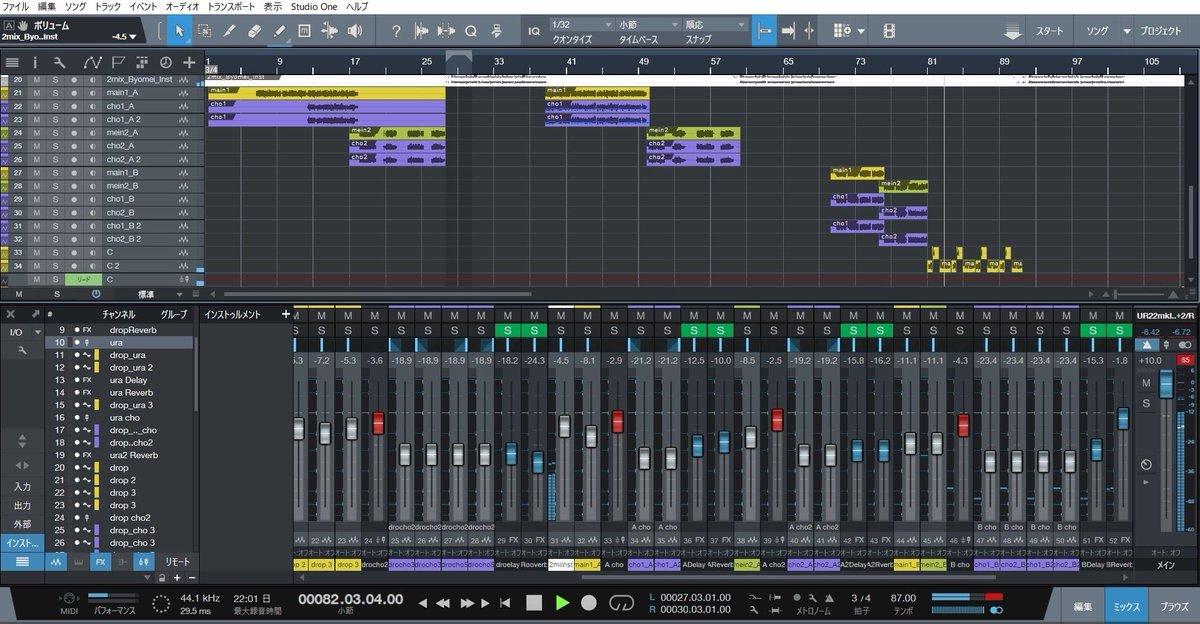Select the Paint pencil tool

[x=280, y=31]
